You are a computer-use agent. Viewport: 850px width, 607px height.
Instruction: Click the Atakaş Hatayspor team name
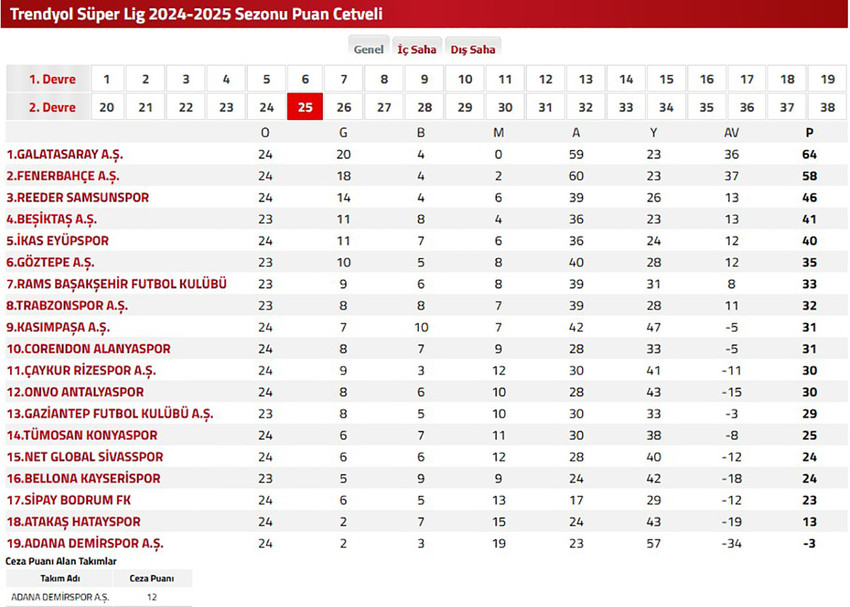click(74, 522)
